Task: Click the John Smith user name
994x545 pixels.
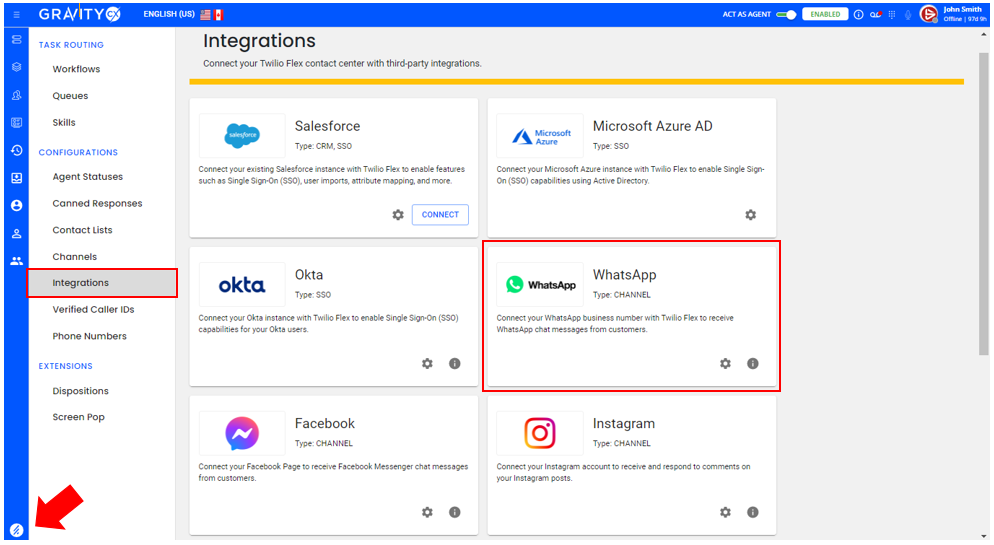Action: (962, 10)
